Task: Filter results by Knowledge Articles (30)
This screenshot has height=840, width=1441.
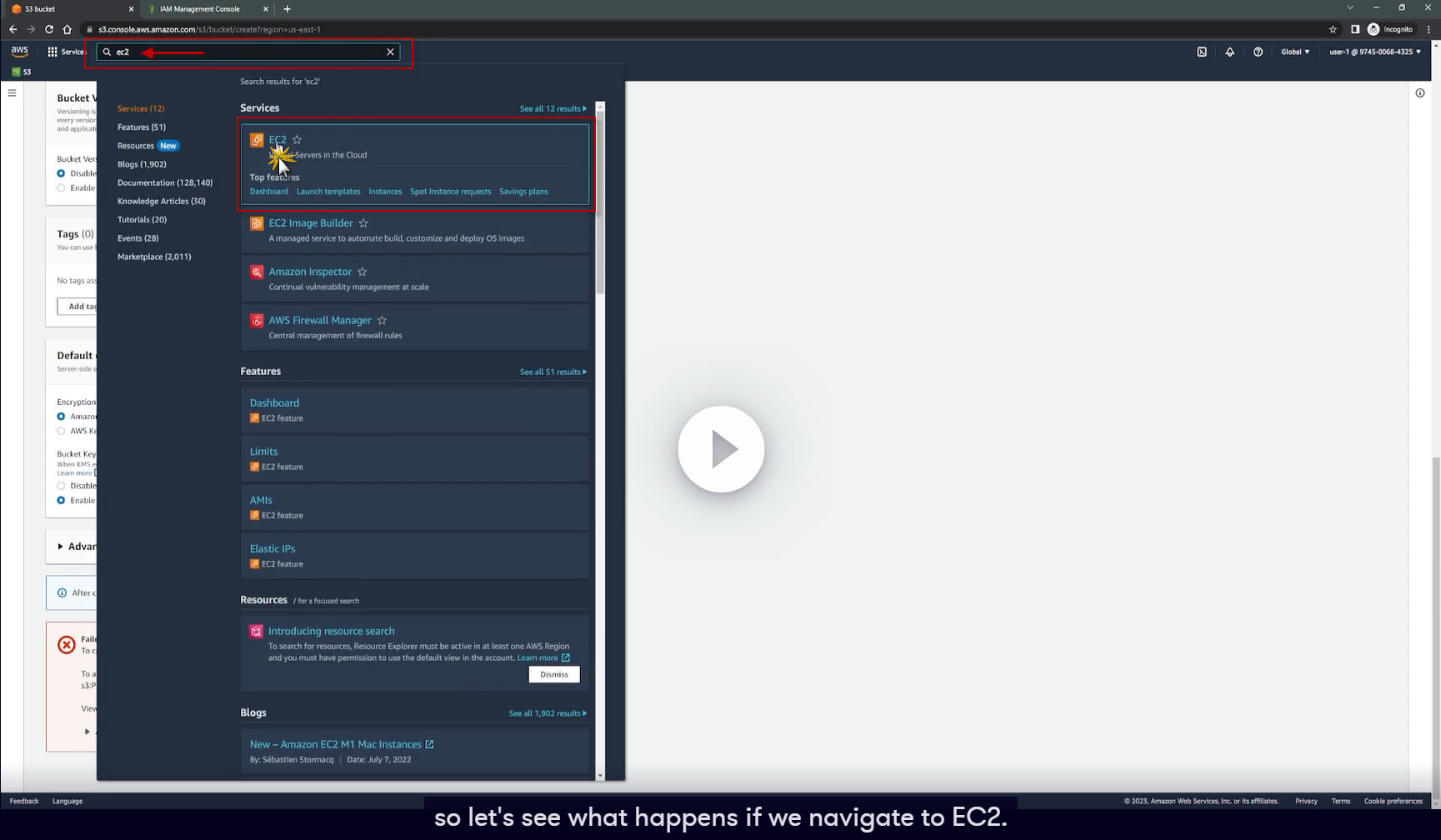Action: (x=162, y=201)
